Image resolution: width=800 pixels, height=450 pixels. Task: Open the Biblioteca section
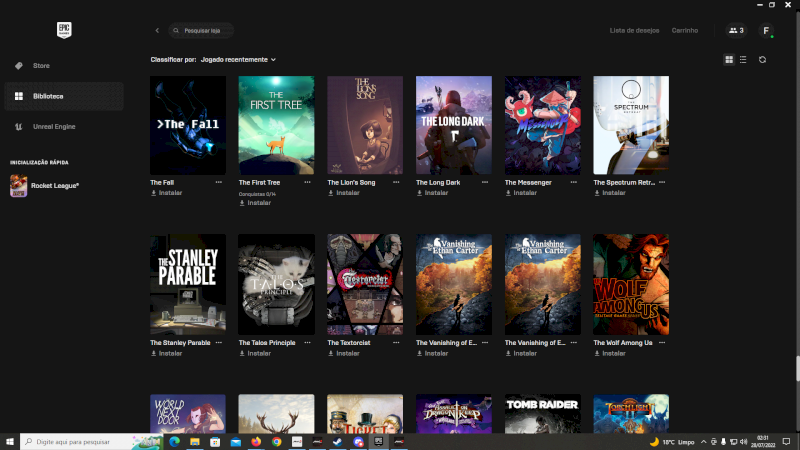[64, 96]
